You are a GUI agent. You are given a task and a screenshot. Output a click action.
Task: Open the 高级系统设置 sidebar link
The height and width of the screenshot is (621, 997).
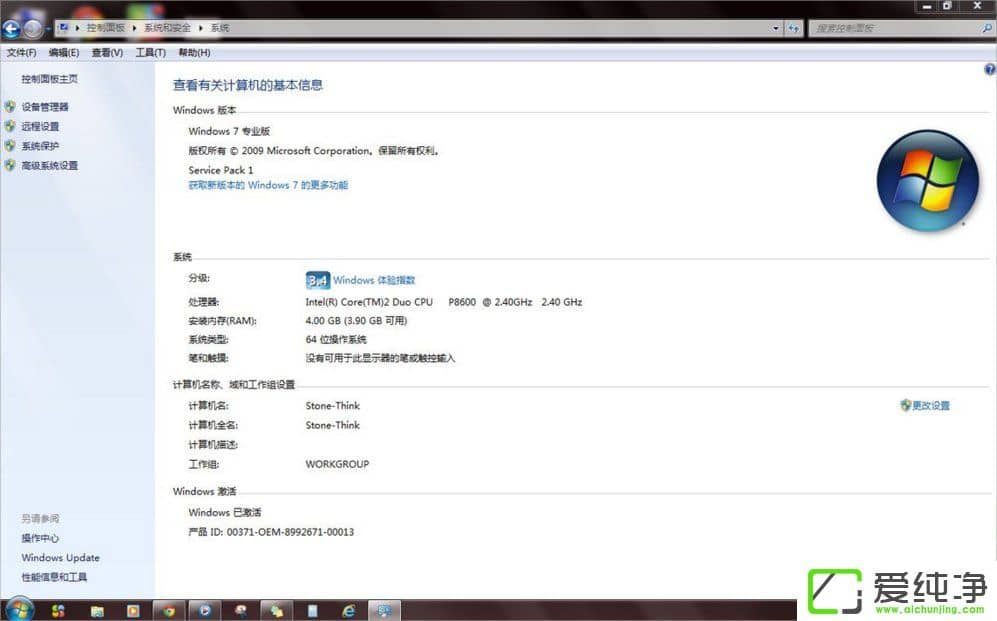(x=49, y=166)
